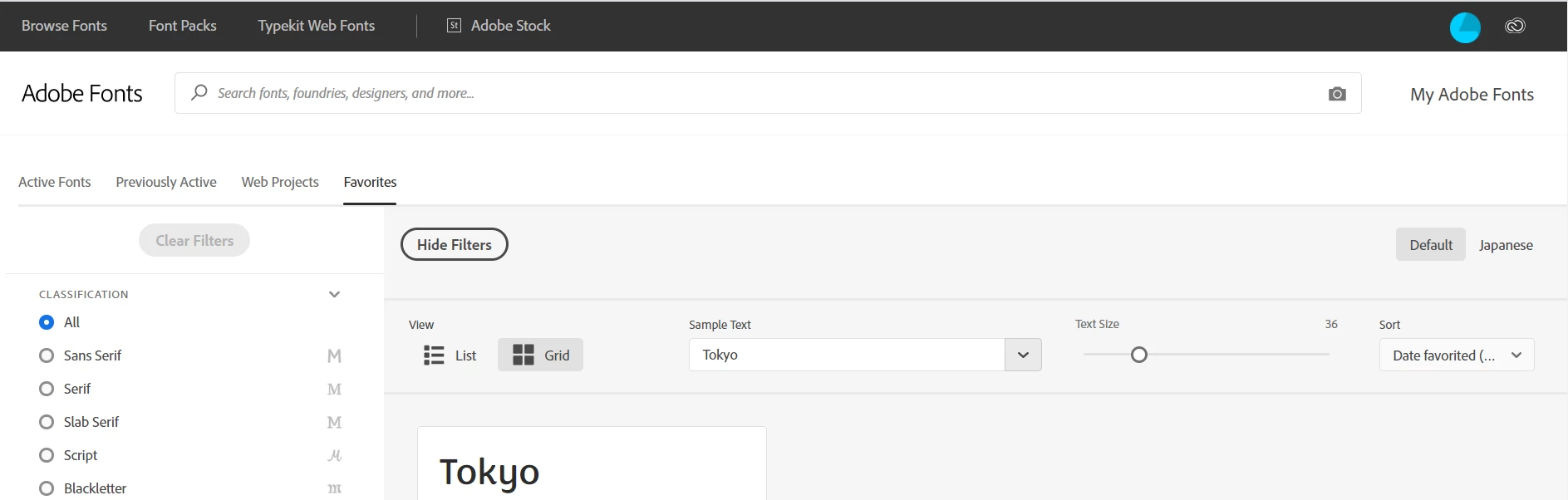Click the Grid view icon

[523, 355]
